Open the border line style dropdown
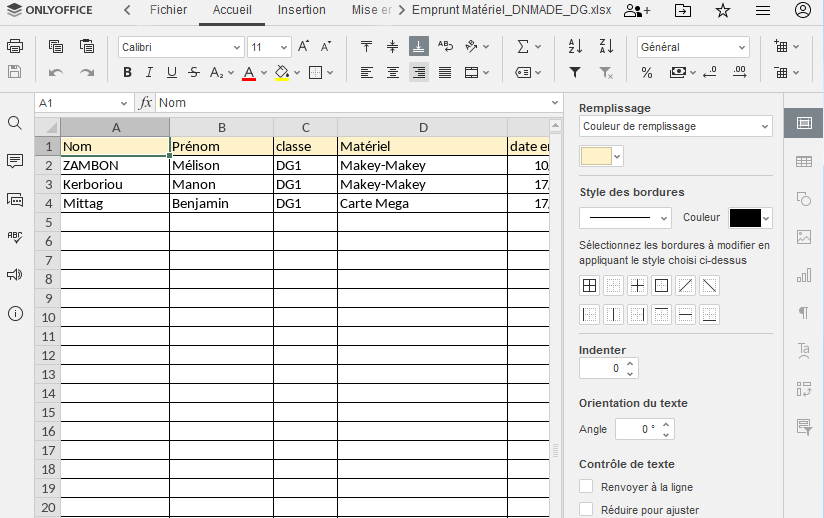The image size is (824, 518). 625,218
